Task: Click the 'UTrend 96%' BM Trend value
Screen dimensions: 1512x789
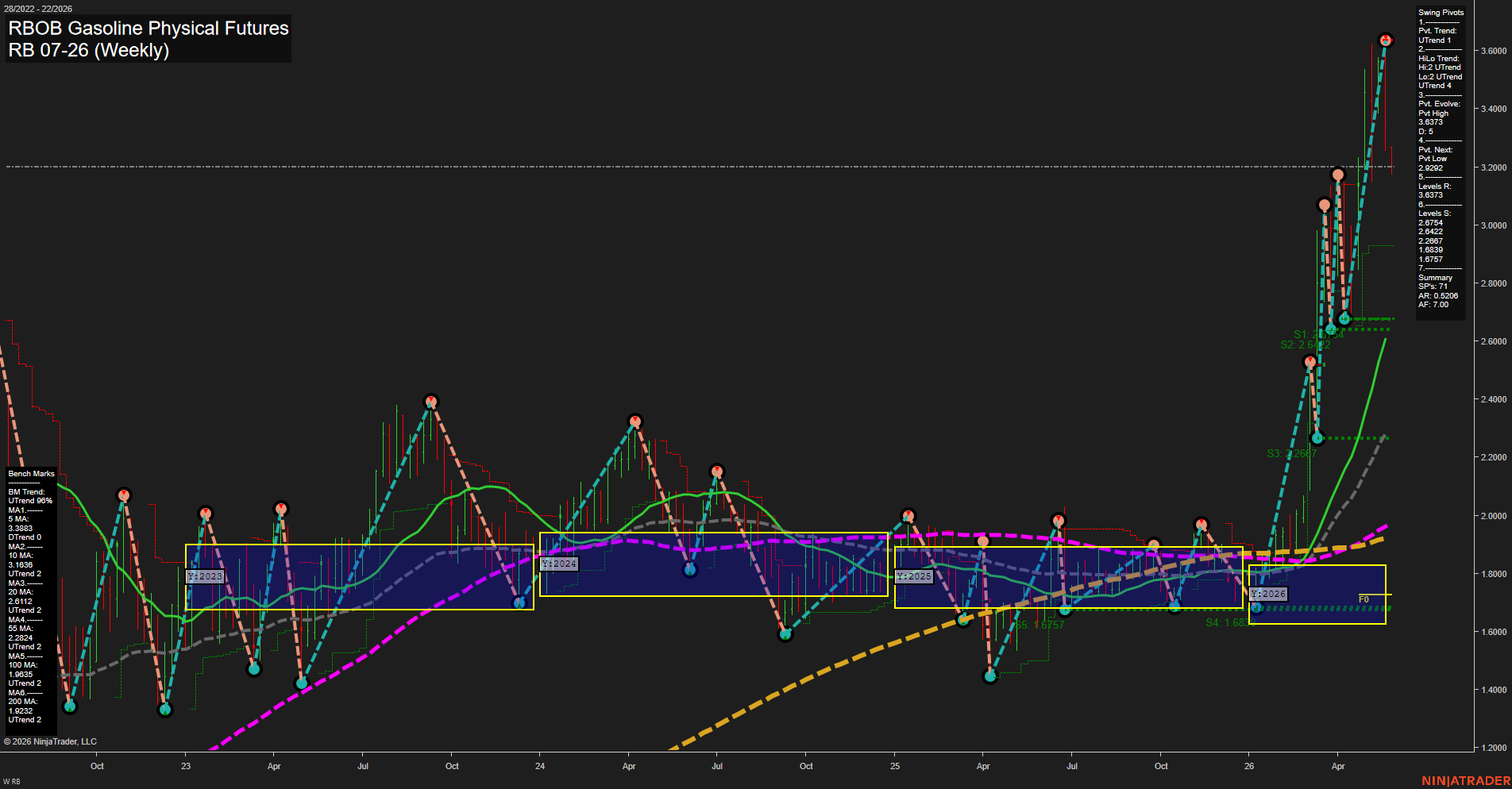Action: [30, 501]
